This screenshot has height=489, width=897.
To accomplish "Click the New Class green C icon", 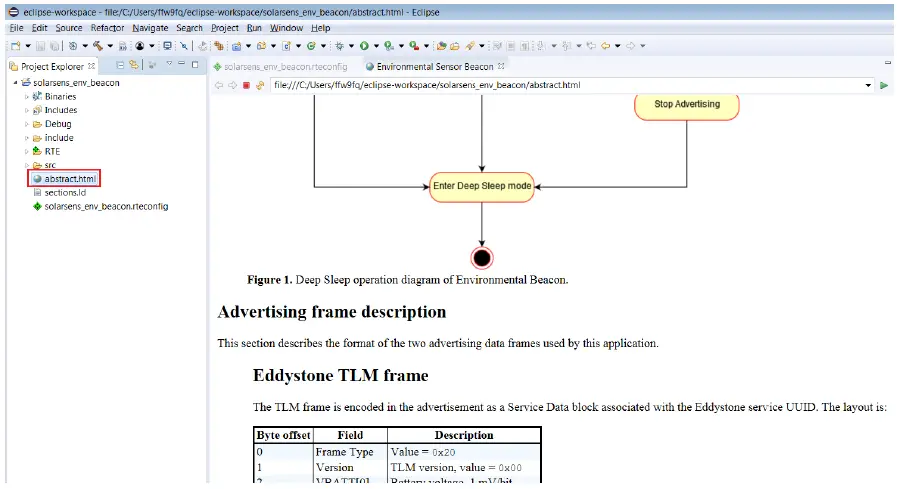I will click(x=311, y=46).
